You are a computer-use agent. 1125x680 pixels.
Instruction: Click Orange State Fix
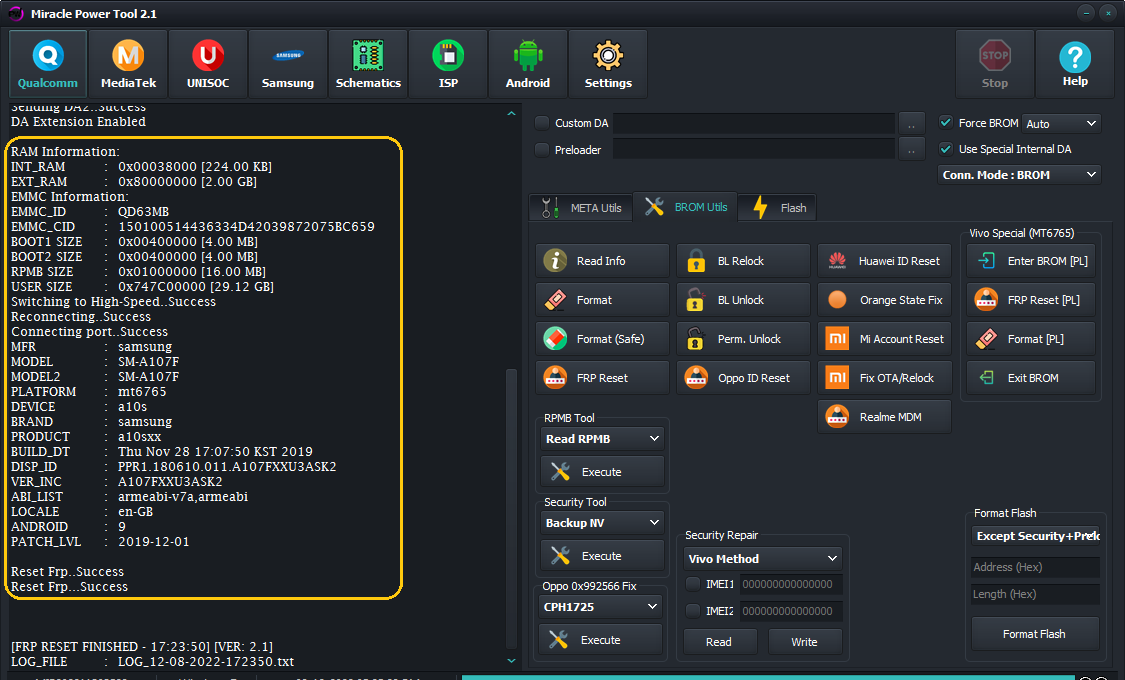[x=885, y=300]
